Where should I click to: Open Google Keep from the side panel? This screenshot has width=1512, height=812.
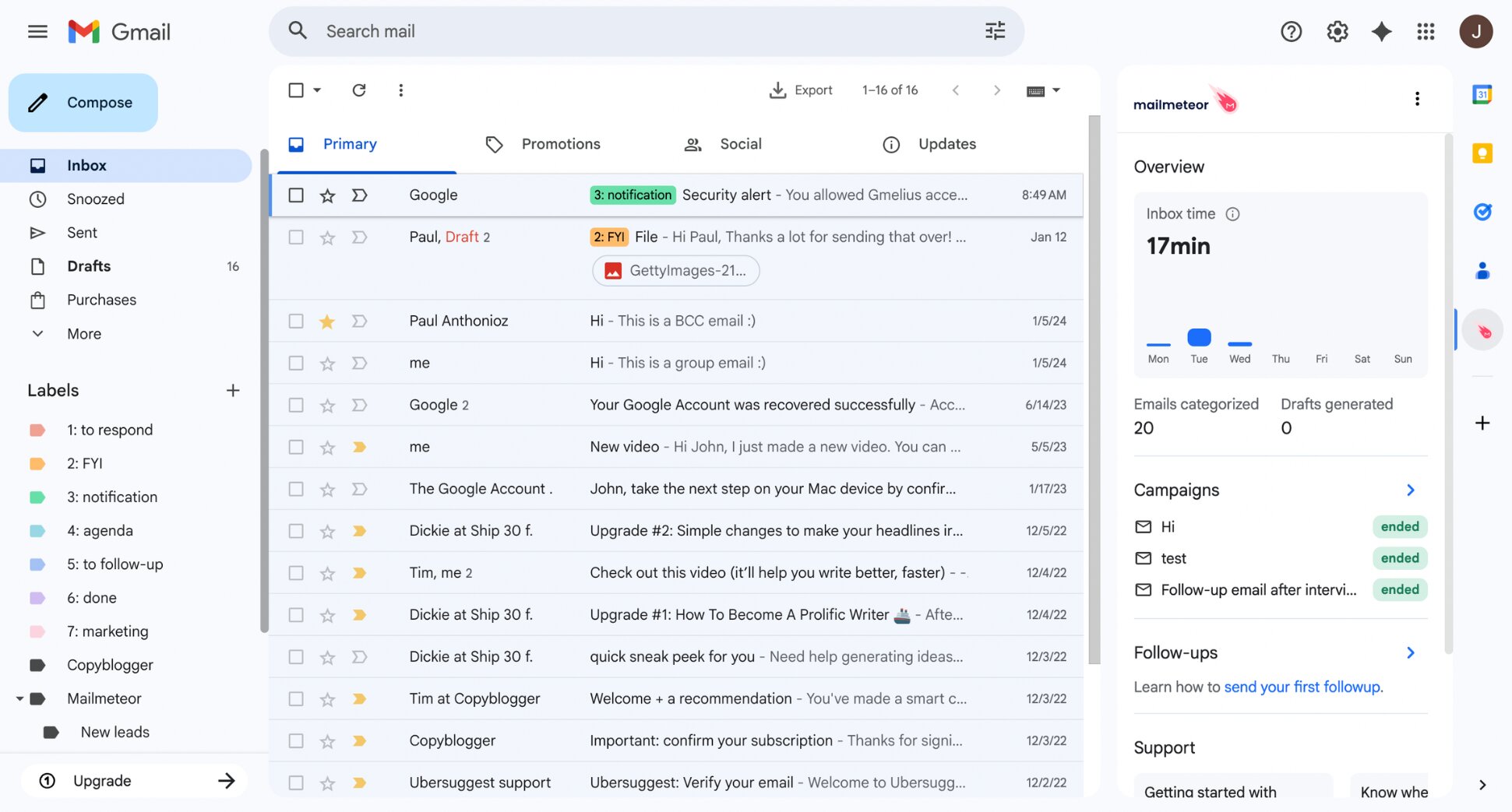click(1482, 153)
